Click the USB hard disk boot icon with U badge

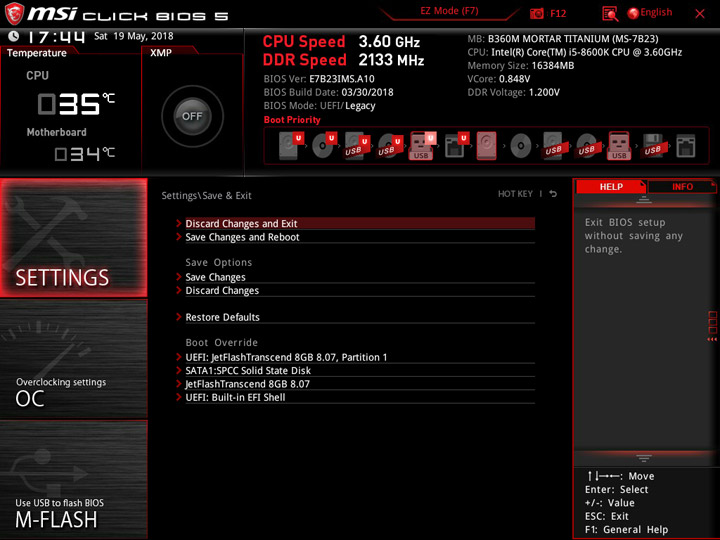pyautogui.click(x=357, y=145)
